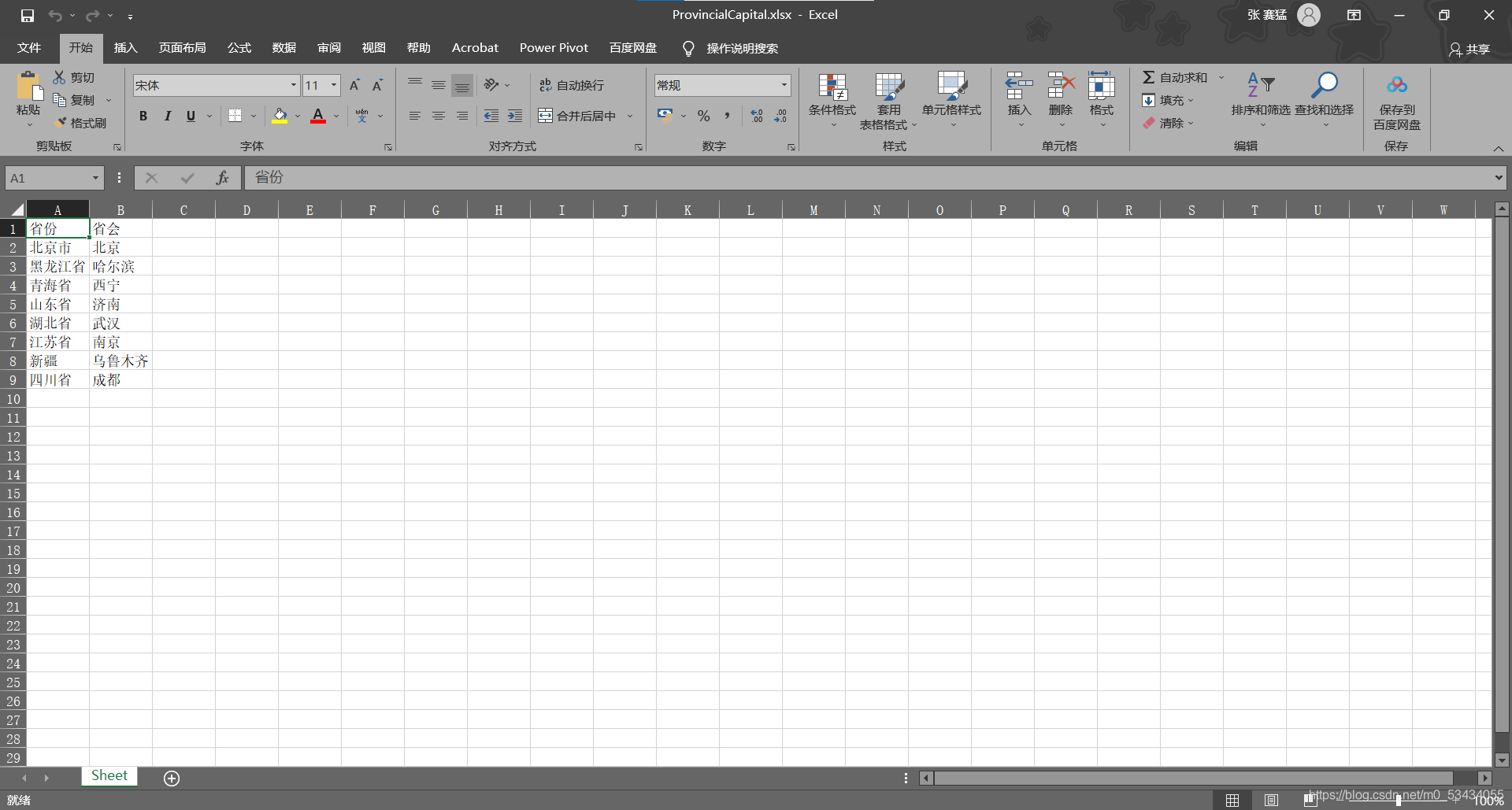Decrease font size with the small A icon
Viewport: 1512px width, 810px height.
pyautogui.click(x=378, y=85)
